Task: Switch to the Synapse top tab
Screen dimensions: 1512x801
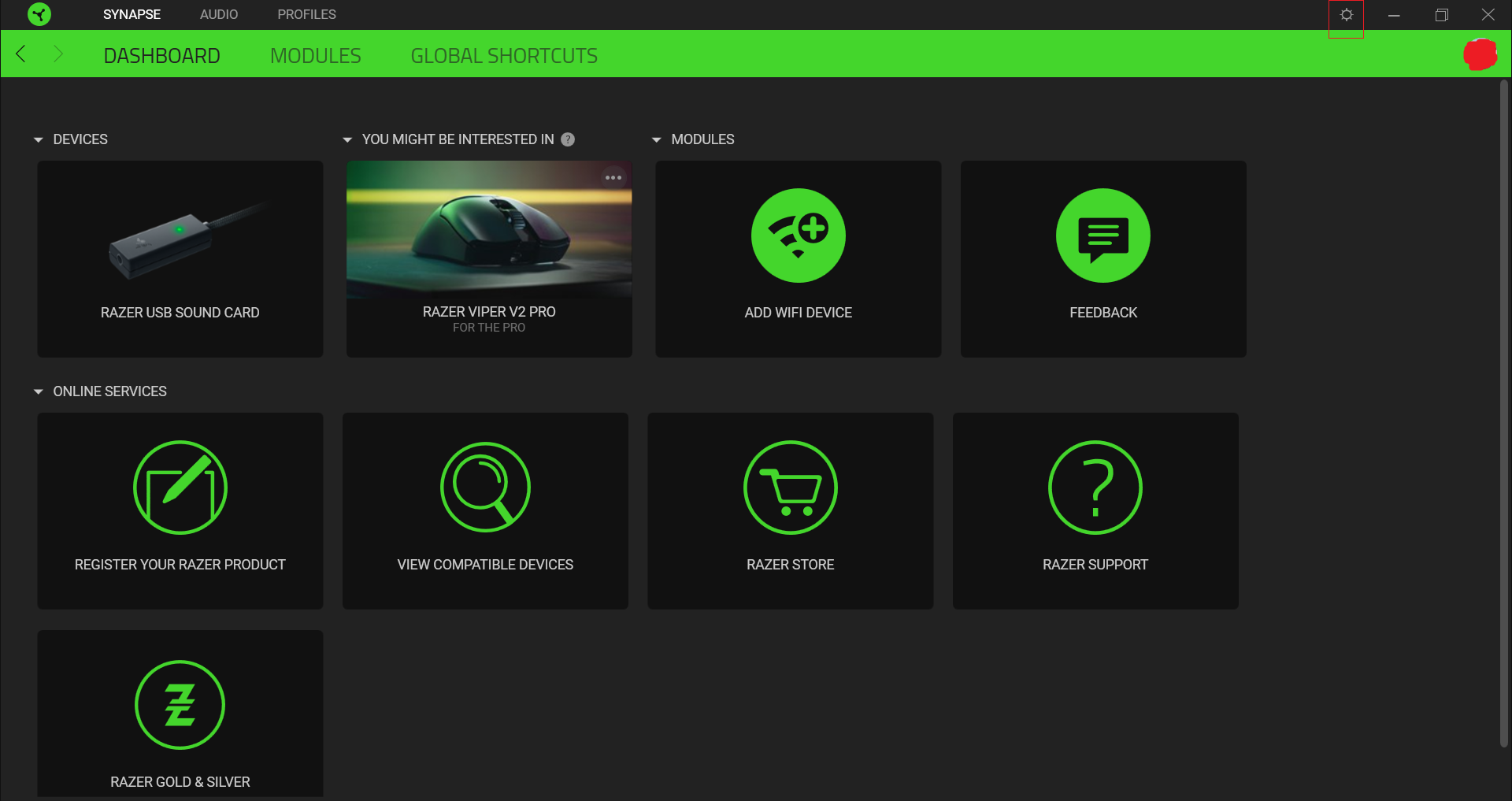Action: pos(132,14)
